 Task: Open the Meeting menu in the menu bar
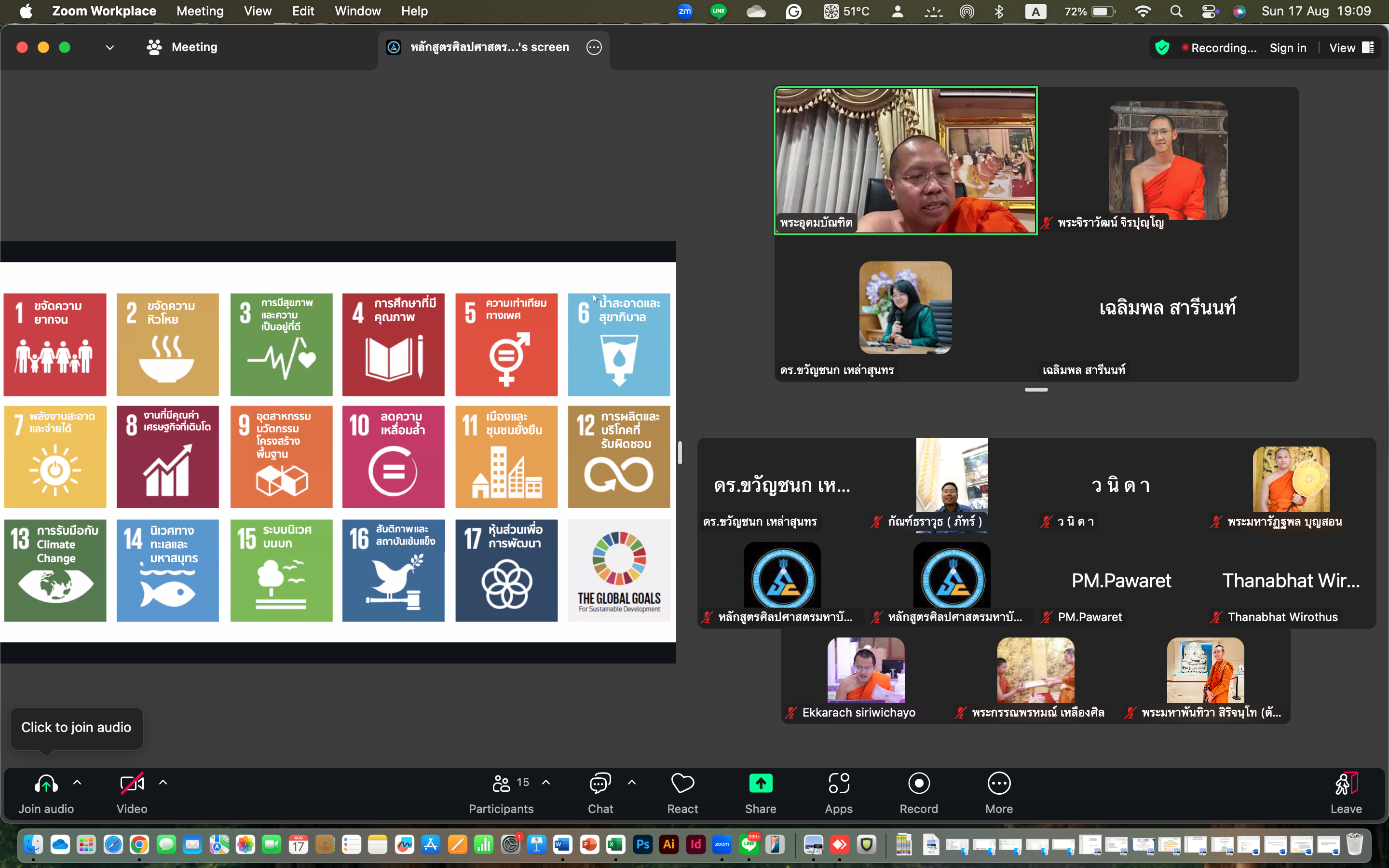(200, 12)
